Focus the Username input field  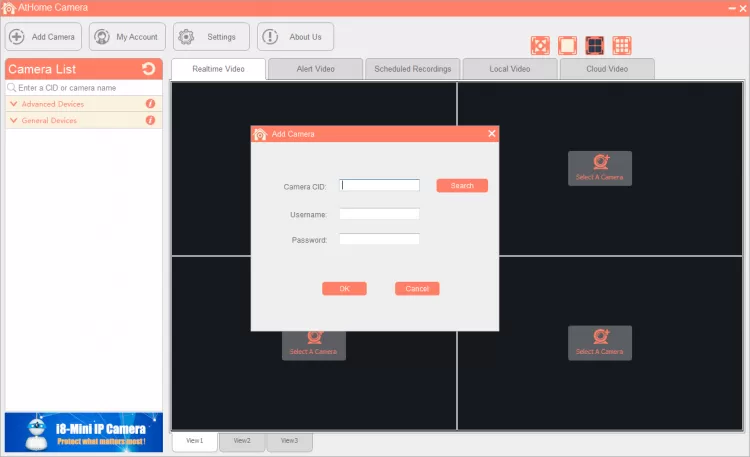click(379, 214)
